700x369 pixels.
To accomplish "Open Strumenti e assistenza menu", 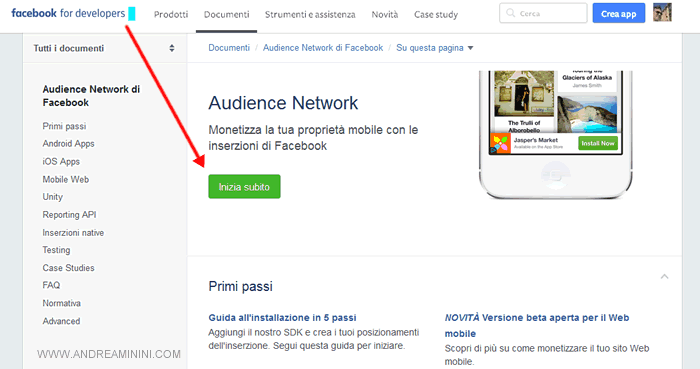I will tap(310, 15).
